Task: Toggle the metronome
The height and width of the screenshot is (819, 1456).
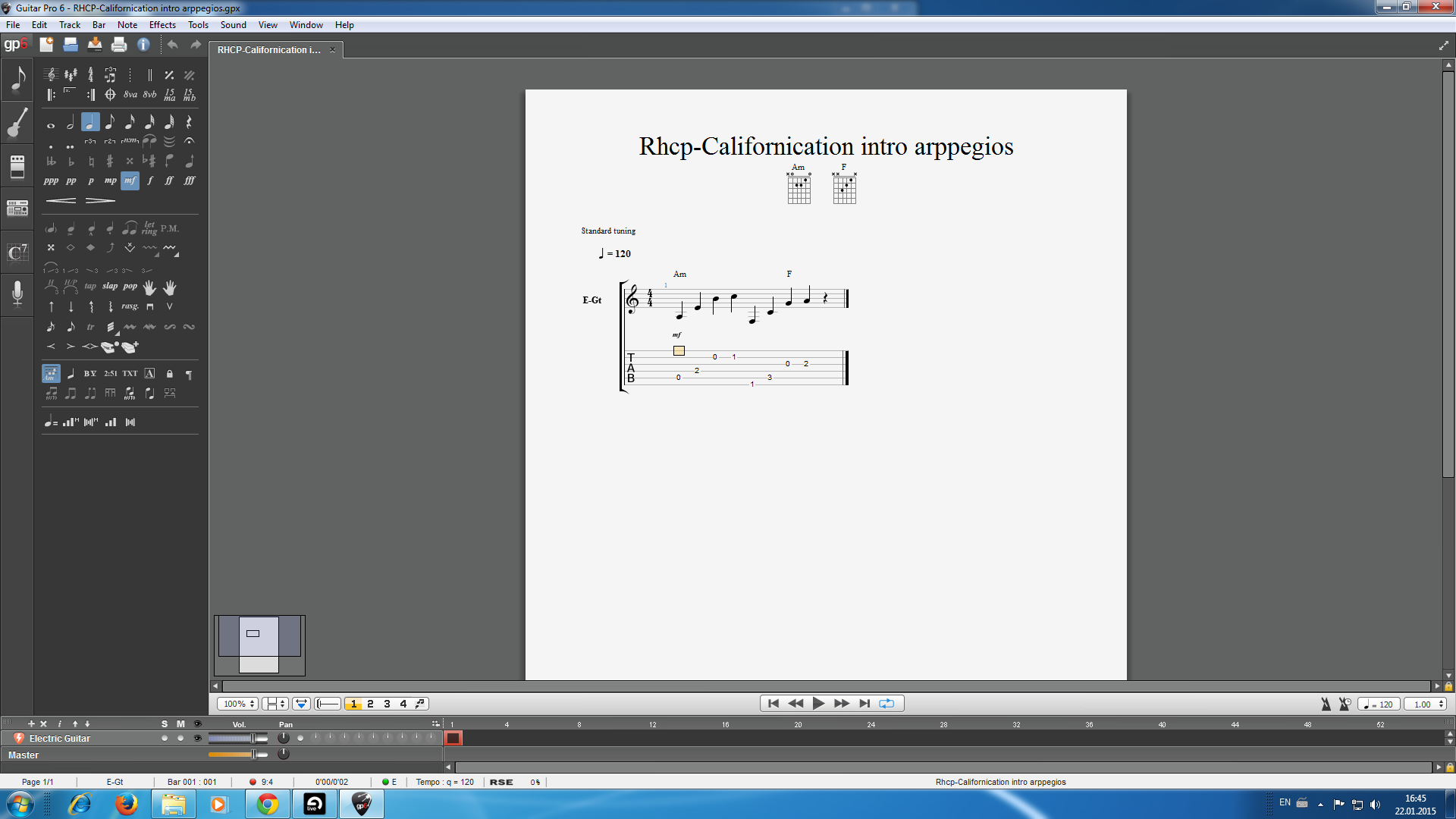Action: point(1326,704)
